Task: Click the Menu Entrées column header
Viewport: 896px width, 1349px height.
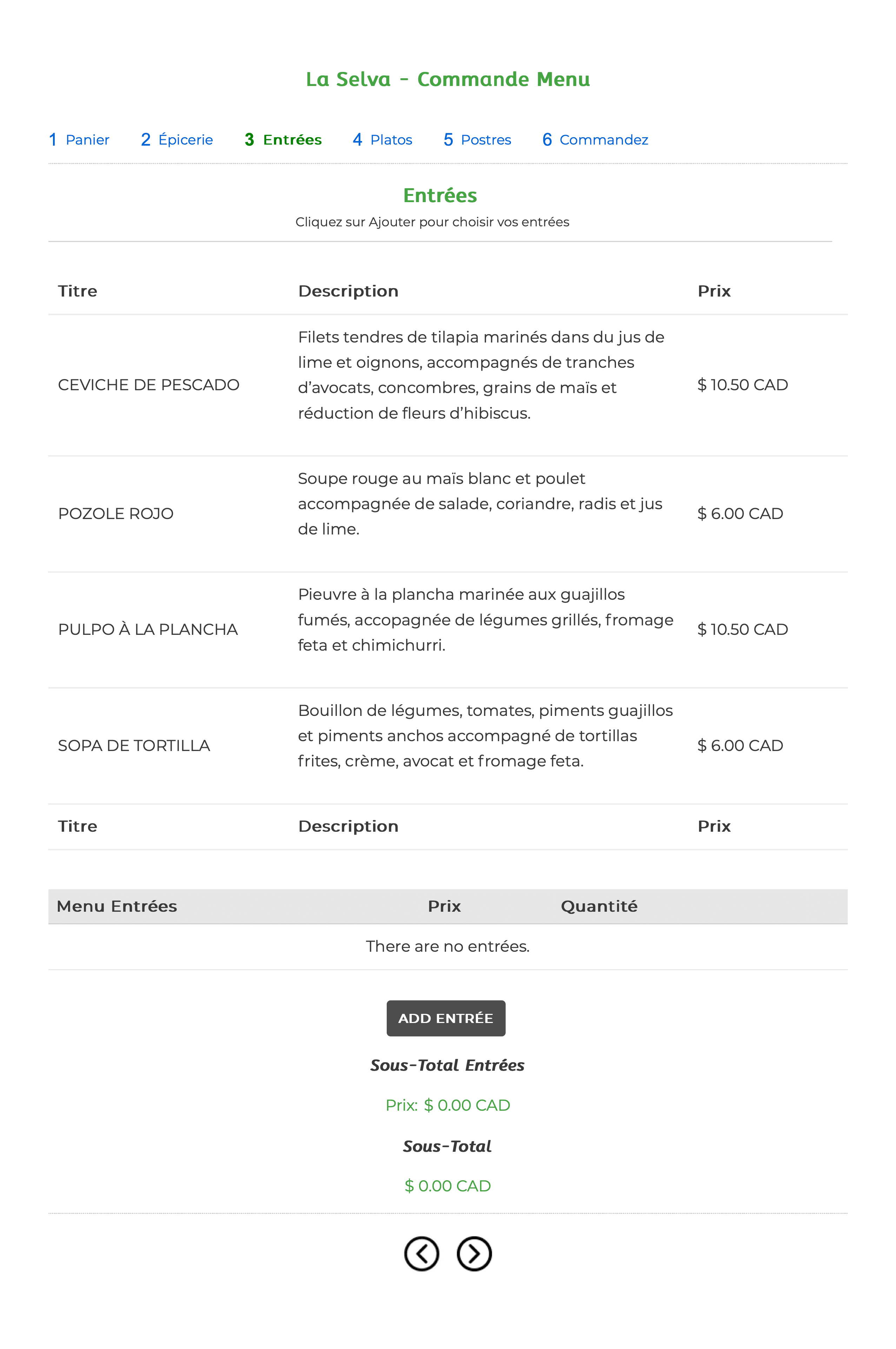Action: pos(117,906)
